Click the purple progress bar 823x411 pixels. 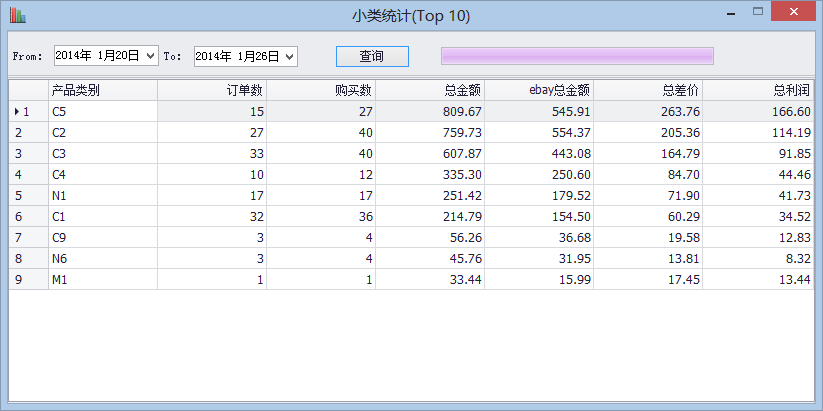pos(577,56)
